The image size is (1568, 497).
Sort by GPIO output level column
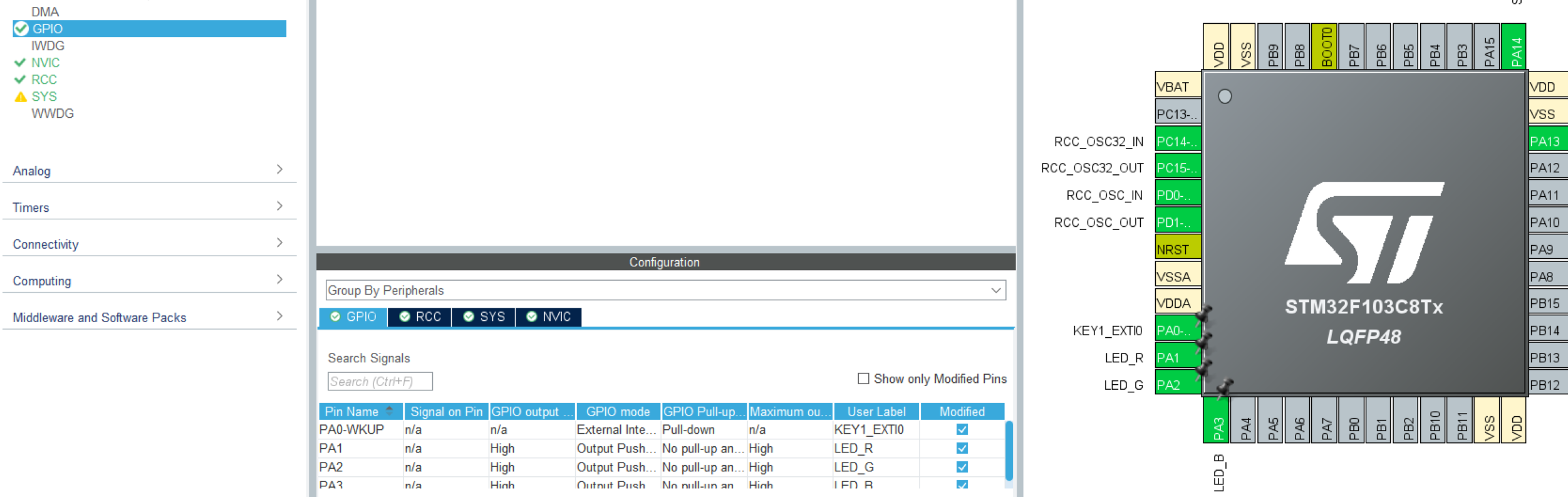[x=532, y=412]
